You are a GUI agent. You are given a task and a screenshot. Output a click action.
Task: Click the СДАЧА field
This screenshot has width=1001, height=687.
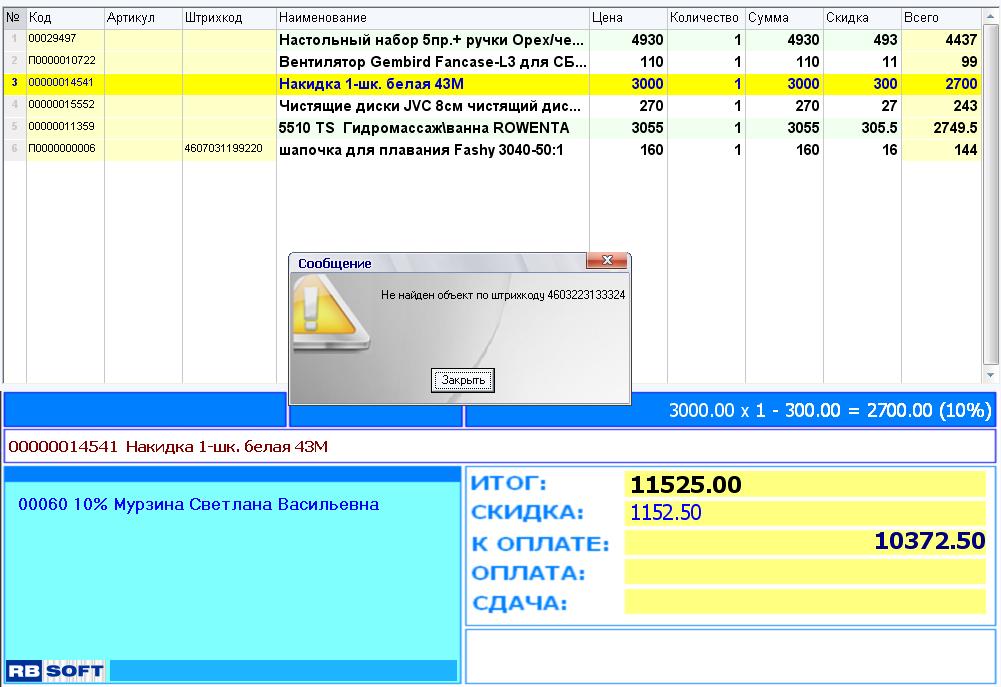[x=804, y=603]
